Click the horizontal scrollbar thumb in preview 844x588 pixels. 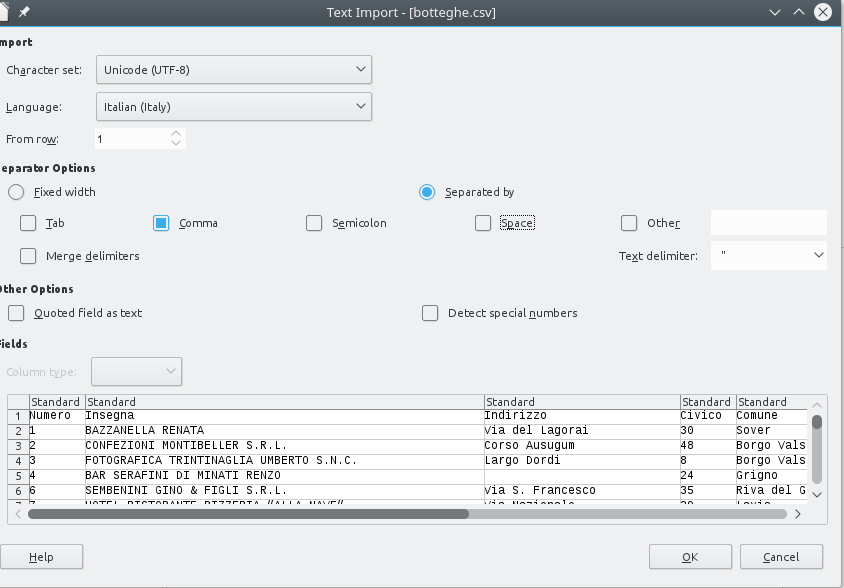[248, 514]
